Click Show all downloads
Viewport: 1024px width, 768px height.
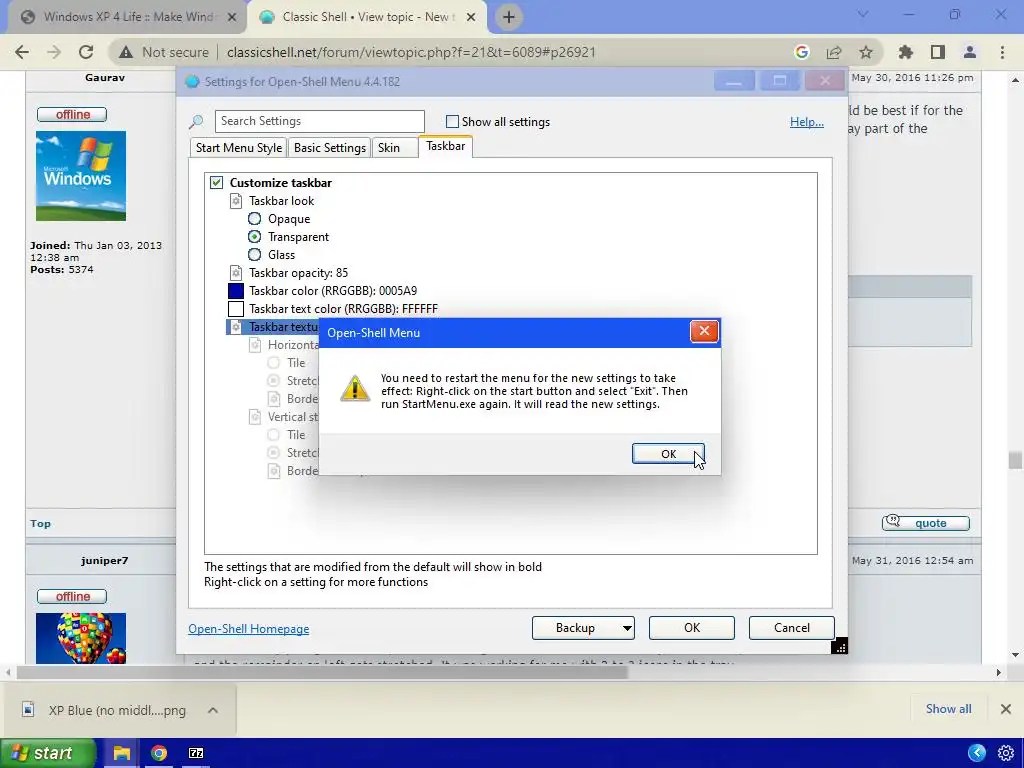pyautogui.click(x=948, y=709)
